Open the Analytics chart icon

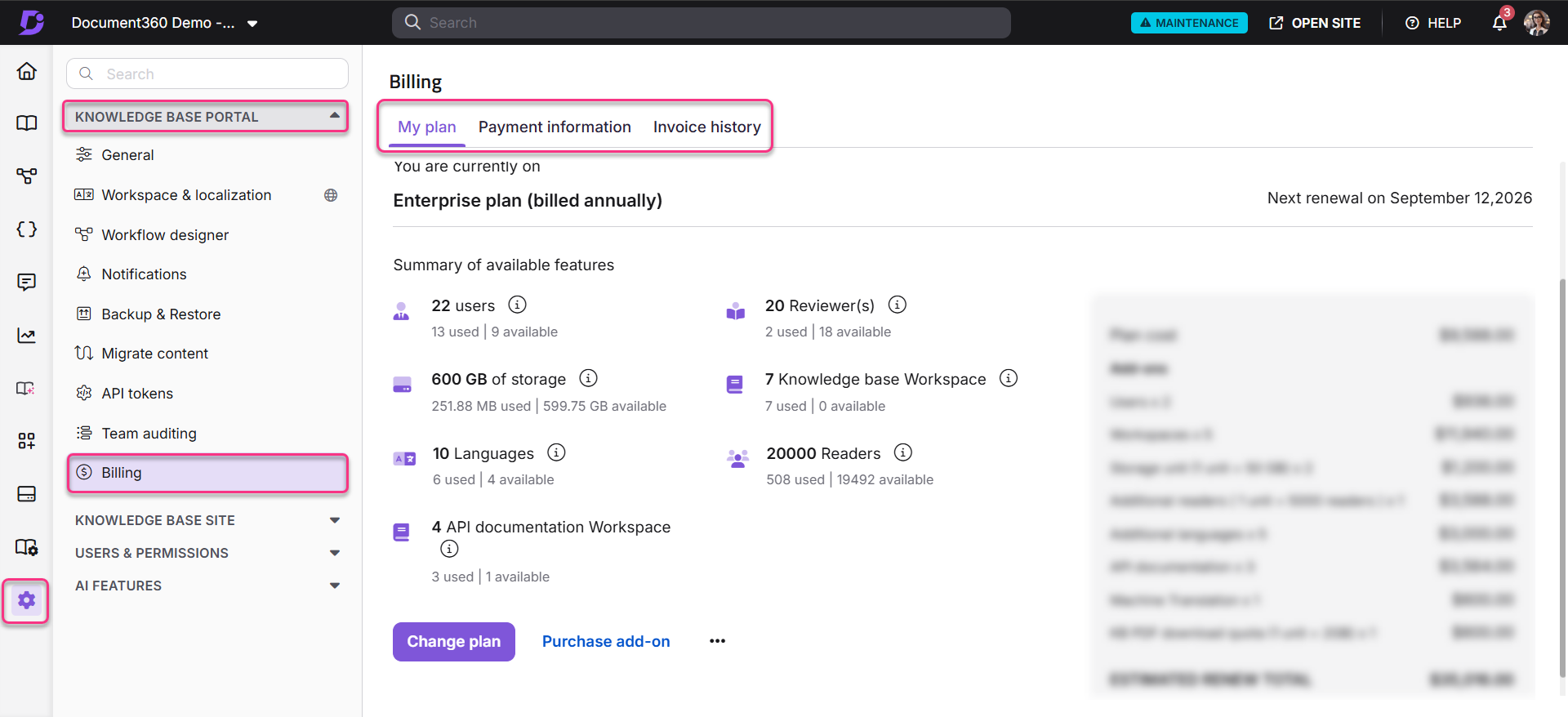[x=27, y=335]
